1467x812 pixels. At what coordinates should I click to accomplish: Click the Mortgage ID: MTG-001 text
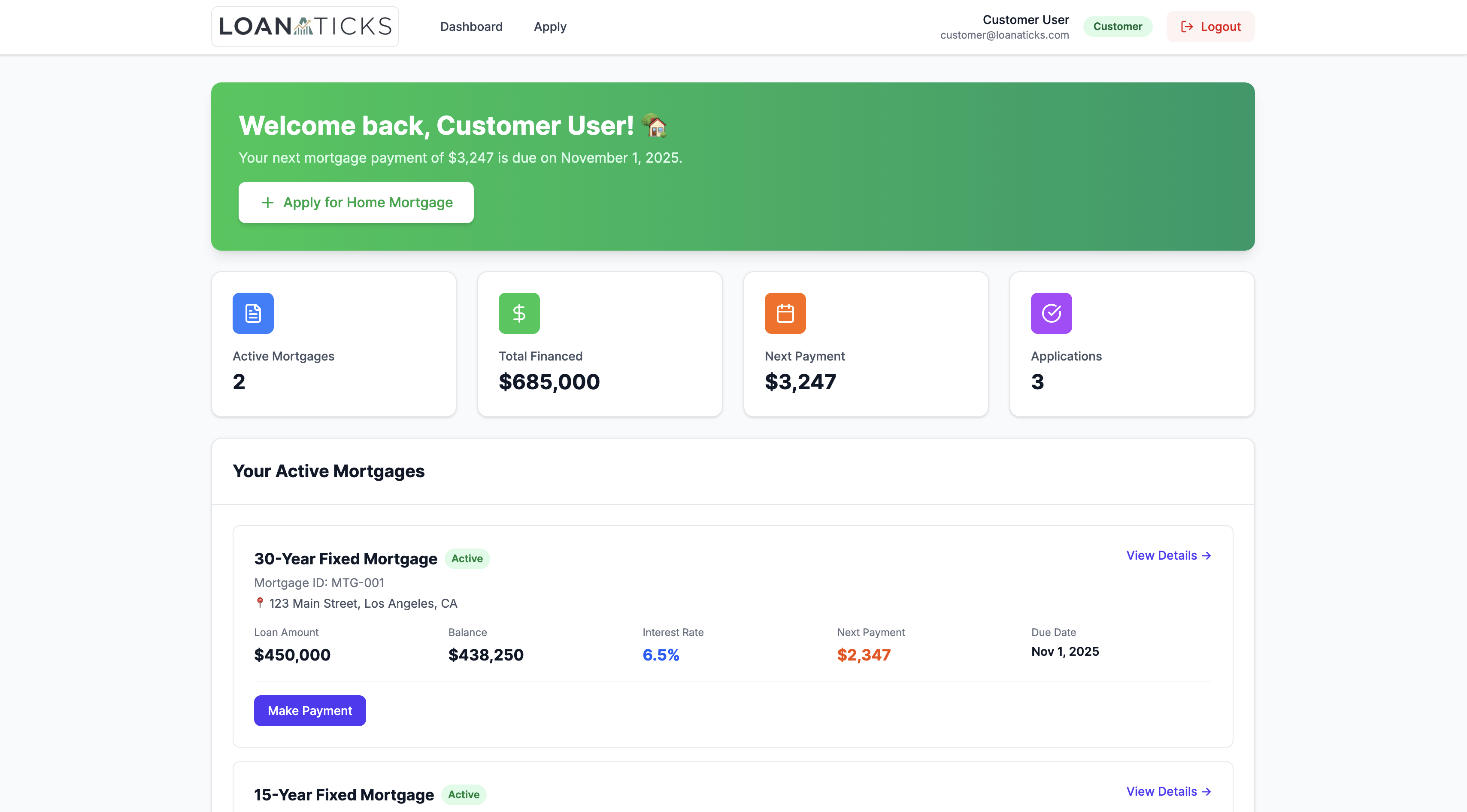[x=319, y=582]
